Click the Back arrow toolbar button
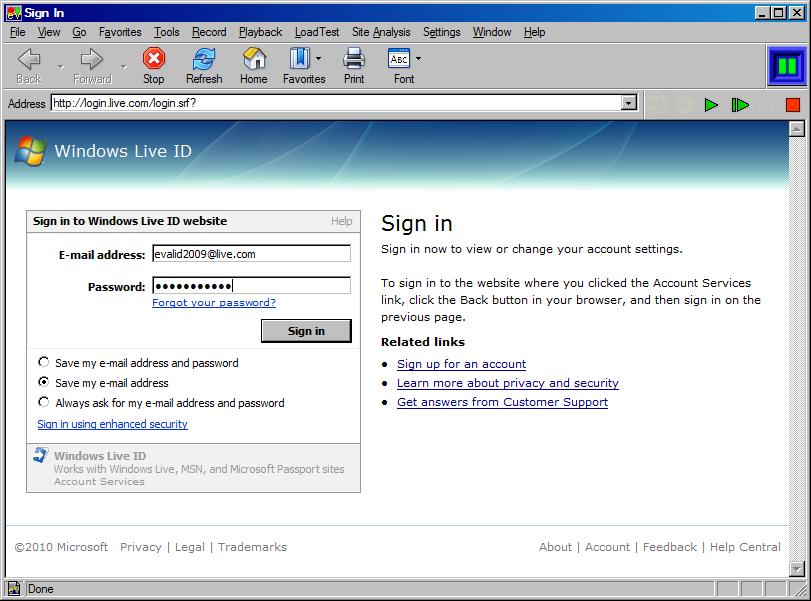The width and height of the screenshot is (811, 601). 29,65
